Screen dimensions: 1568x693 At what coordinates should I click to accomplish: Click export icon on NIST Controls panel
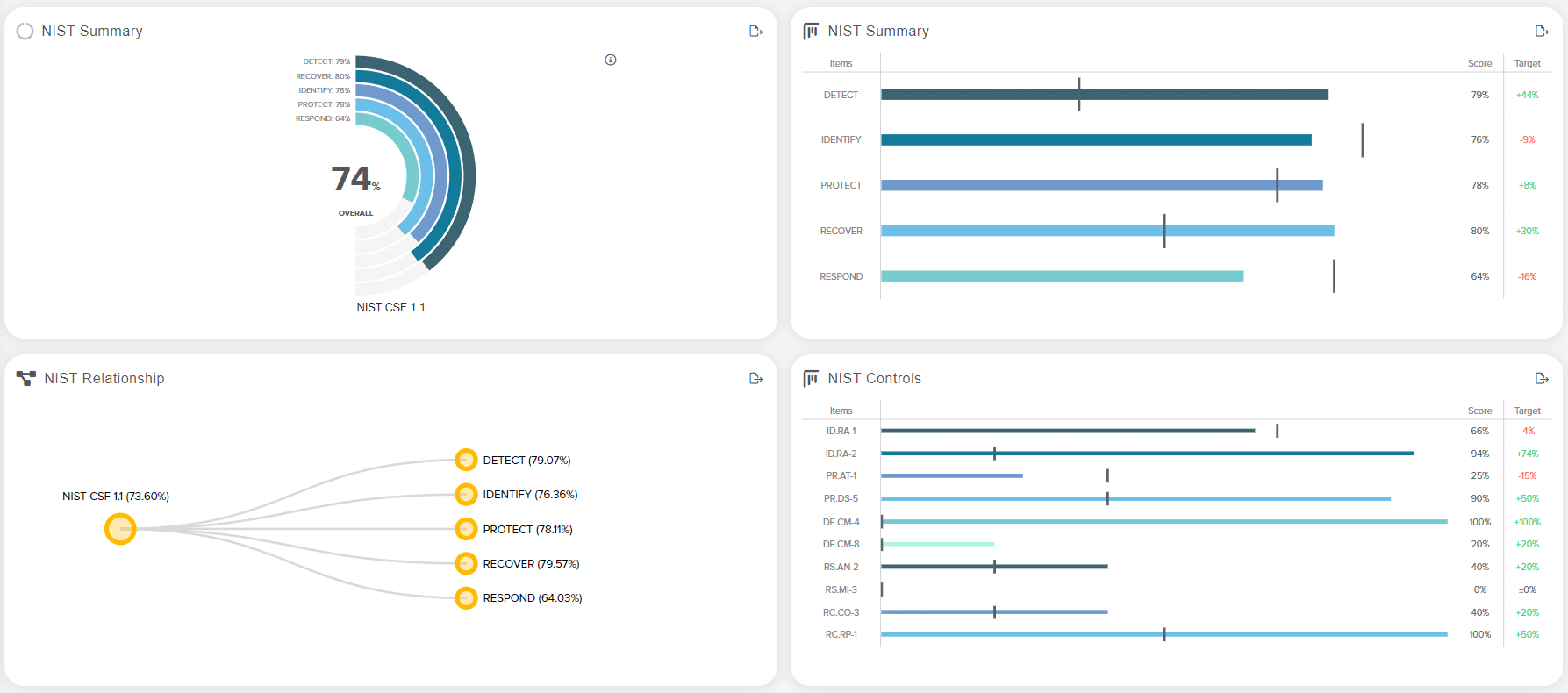point(1542,379)
